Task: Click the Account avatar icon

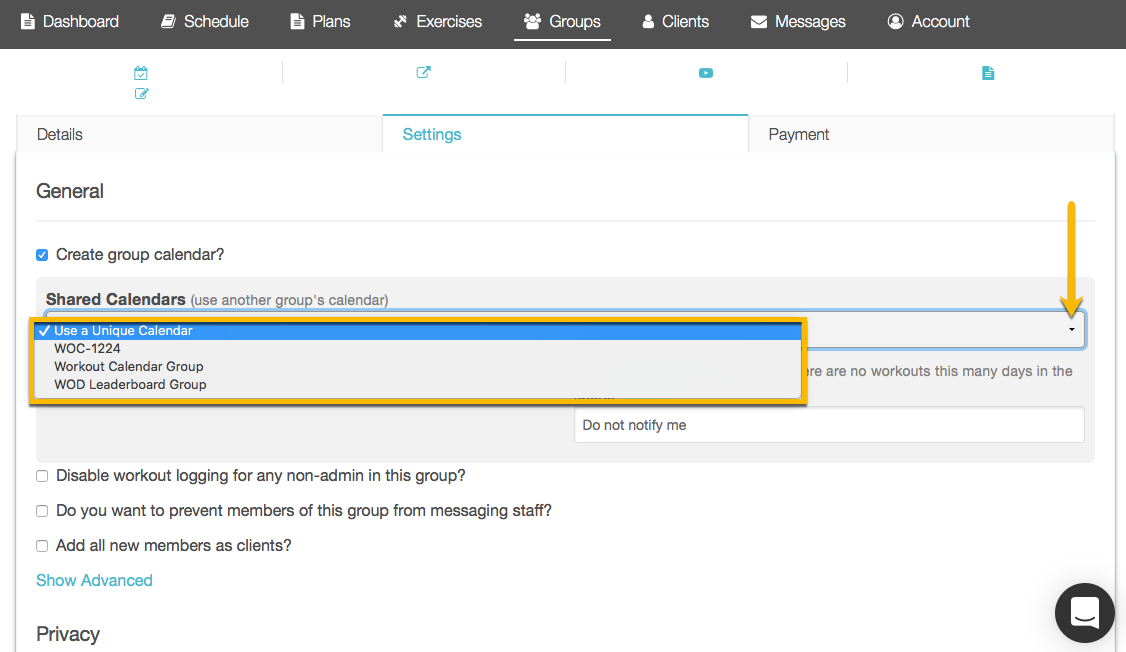Action: 895,22
